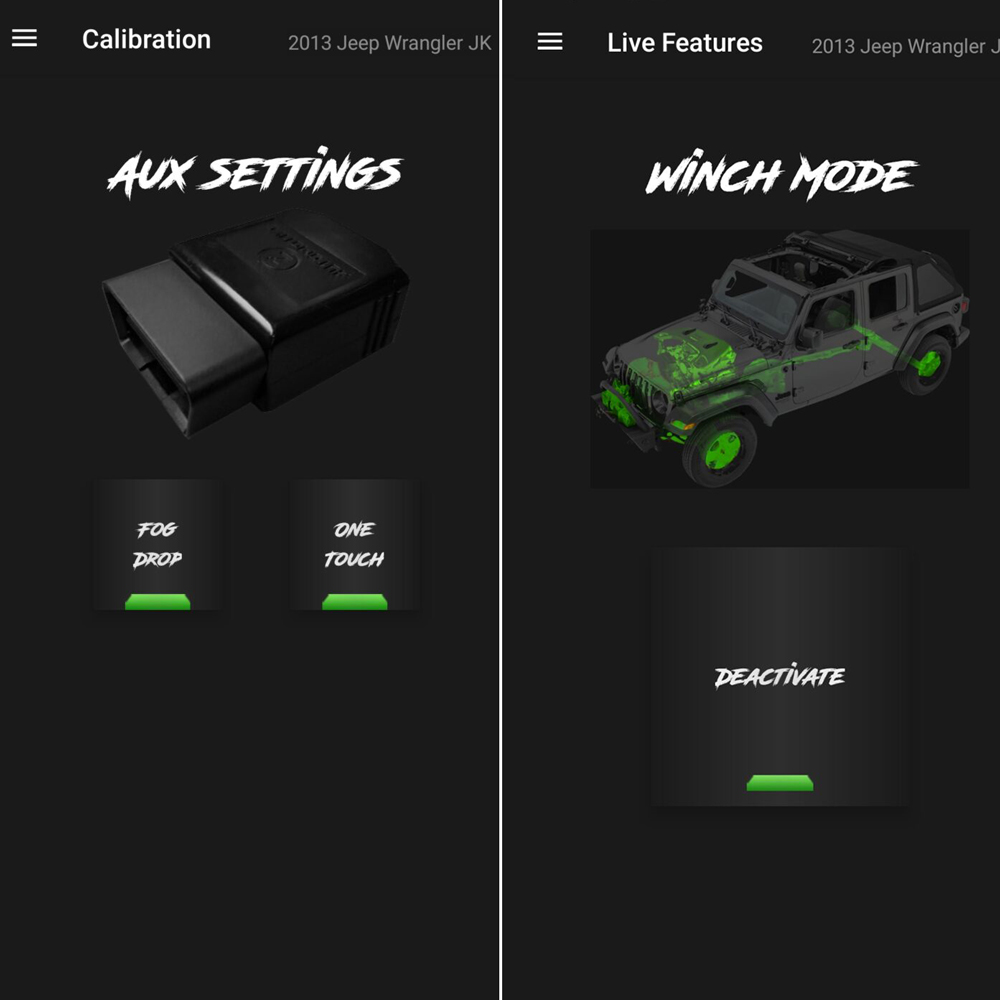This screenshot has height=1000, width=1000.
Task: Toggle the One Touch setting
Action: coord(355,545)
